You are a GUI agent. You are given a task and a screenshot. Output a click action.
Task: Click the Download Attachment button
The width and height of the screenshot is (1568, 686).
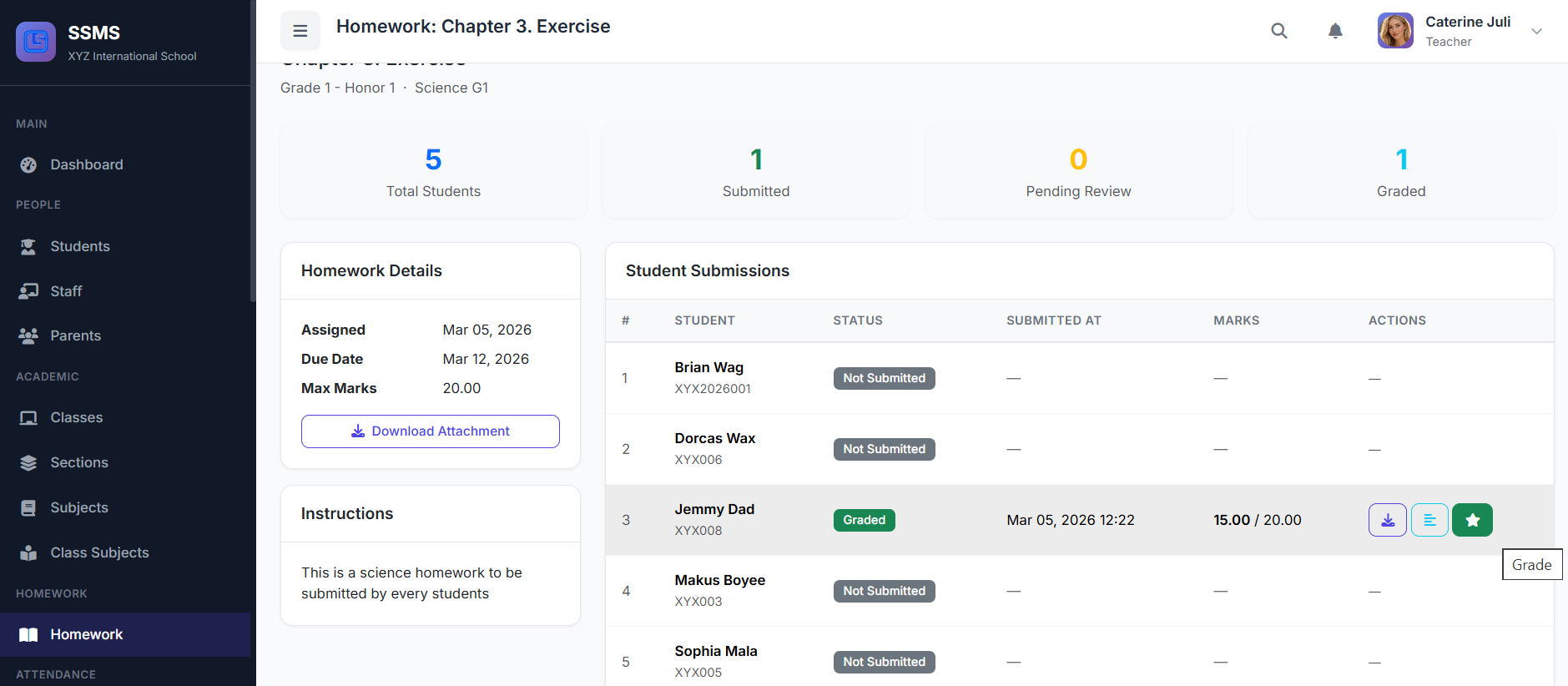[430, 431]
